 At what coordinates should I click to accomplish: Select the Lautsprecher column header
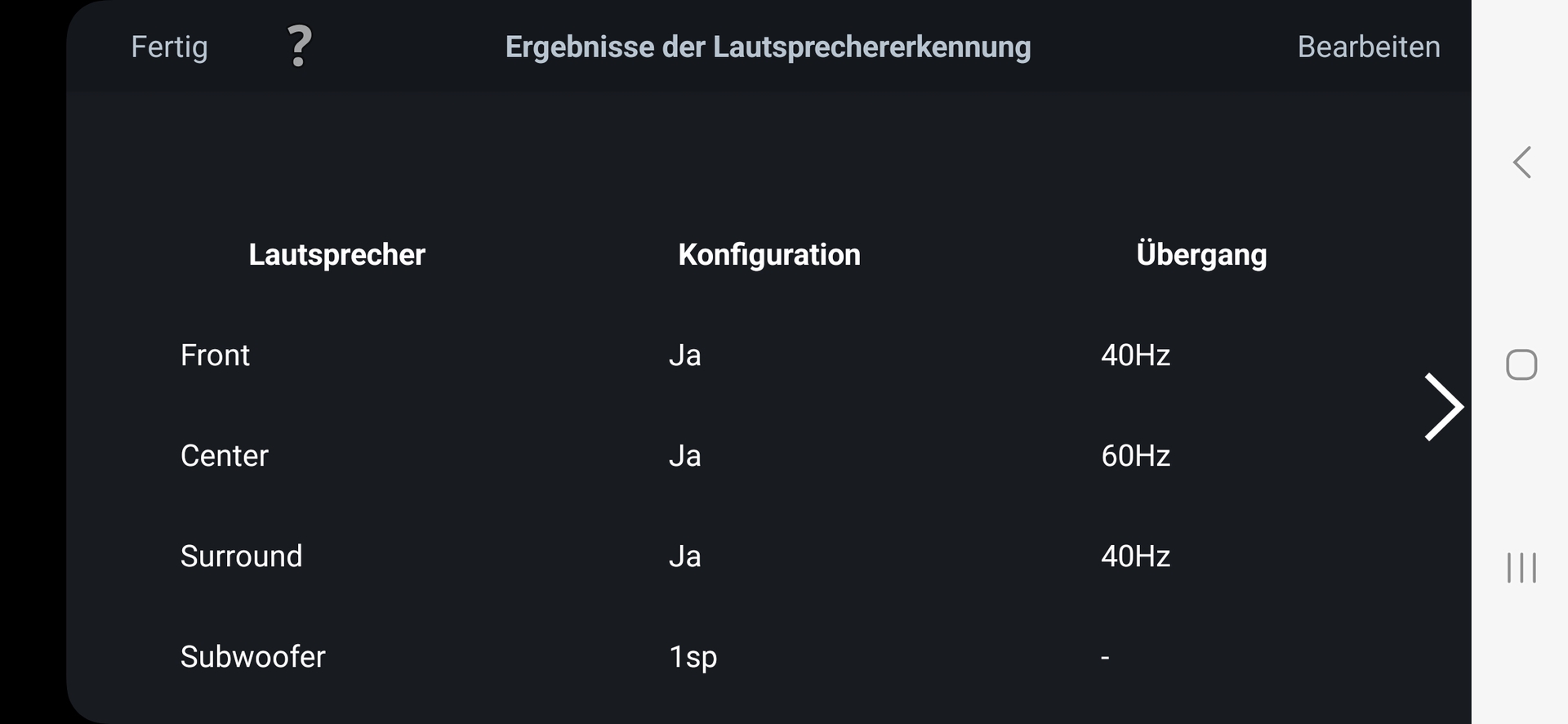336,255
